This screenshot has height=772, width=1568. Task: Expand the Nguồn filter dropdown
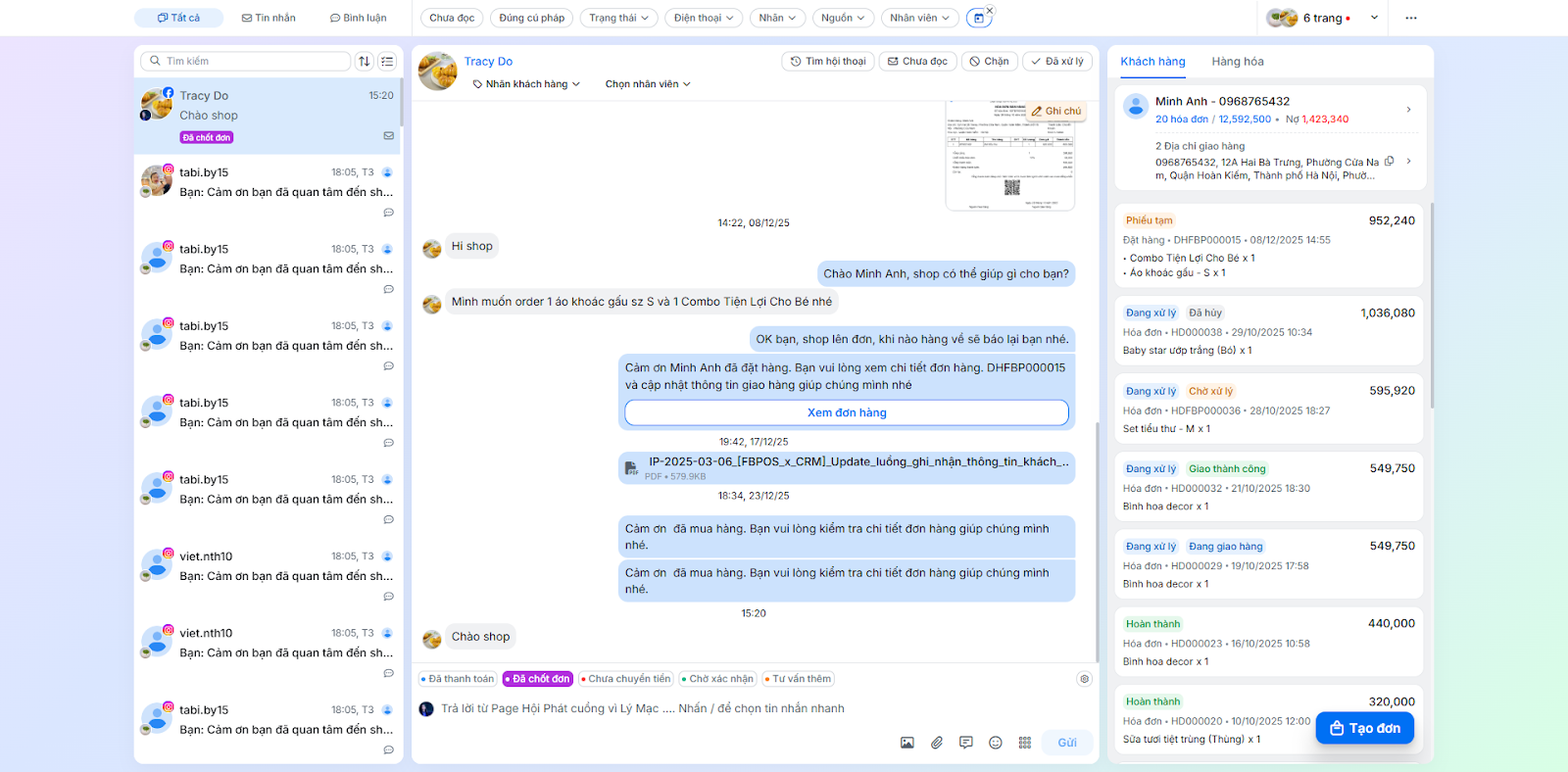pyautogui.click(x=843, y=18)
